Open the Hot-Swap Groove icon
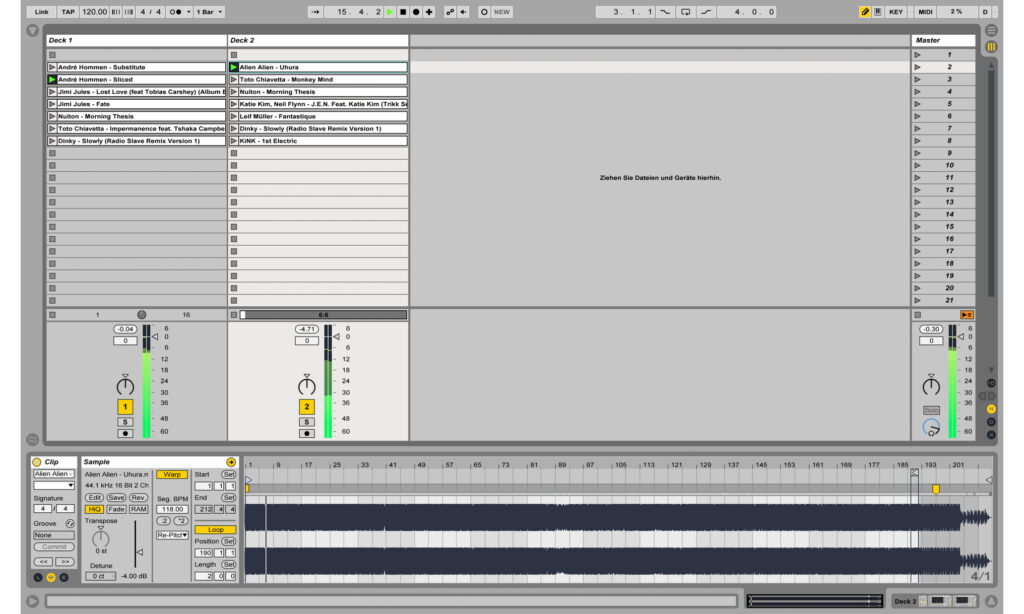The image size is (1024, 614). [x=70, y=524]
